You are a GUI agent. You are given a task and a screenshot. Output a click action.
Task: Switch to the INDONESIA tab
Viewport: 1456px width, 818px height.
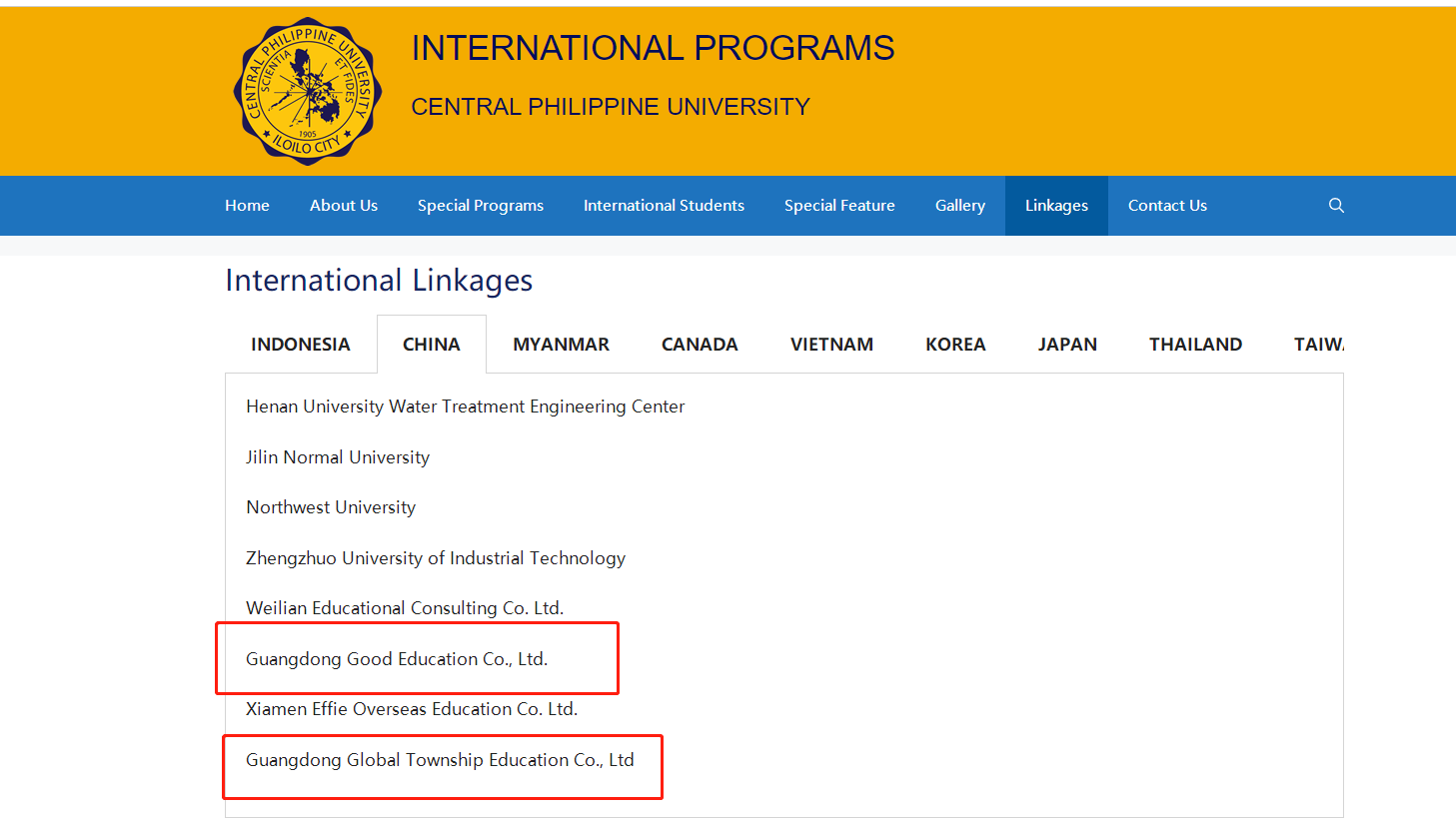pos(301,345)
